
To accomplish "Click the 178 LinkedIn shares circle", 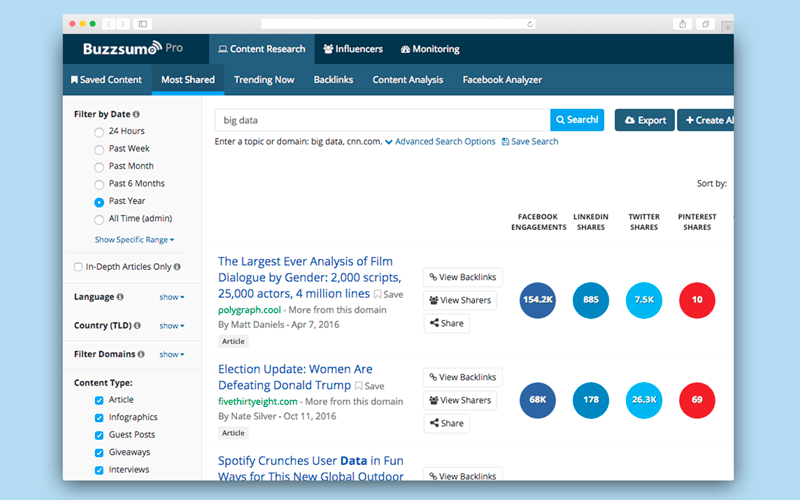I will point(591,400).
